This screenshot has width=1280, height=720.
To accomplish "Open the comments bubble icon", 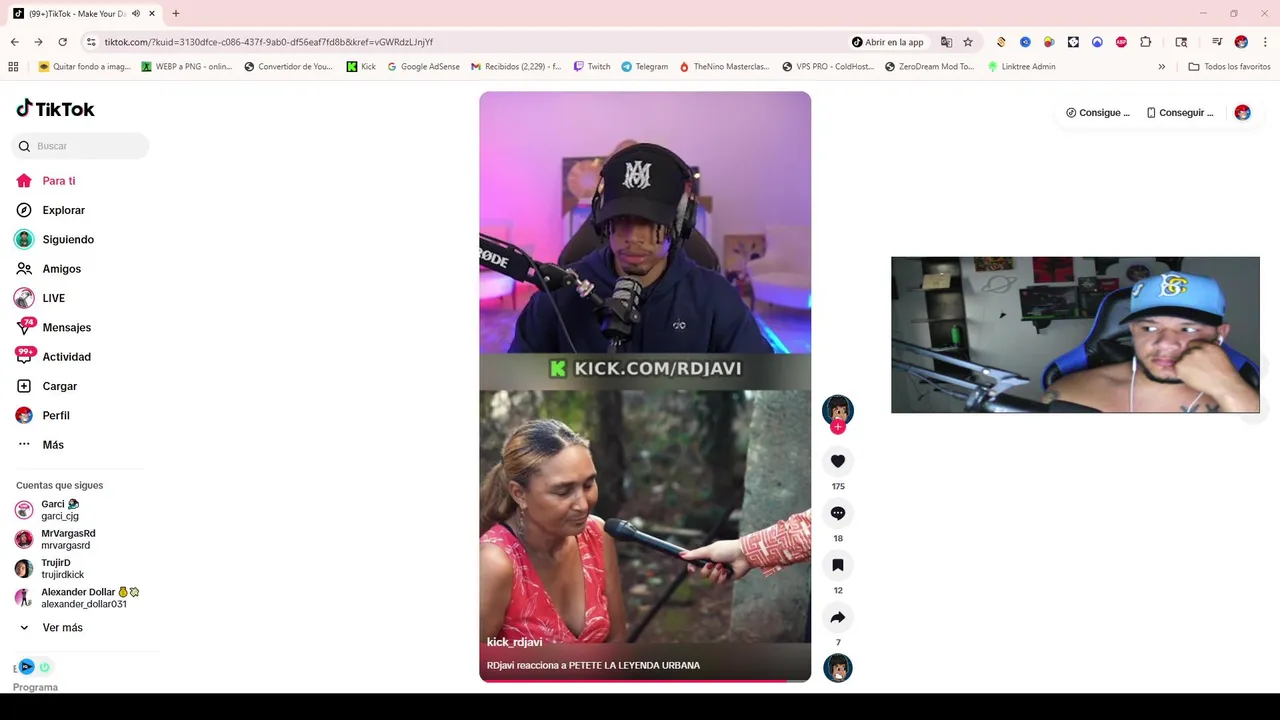I will coord(838,513).
